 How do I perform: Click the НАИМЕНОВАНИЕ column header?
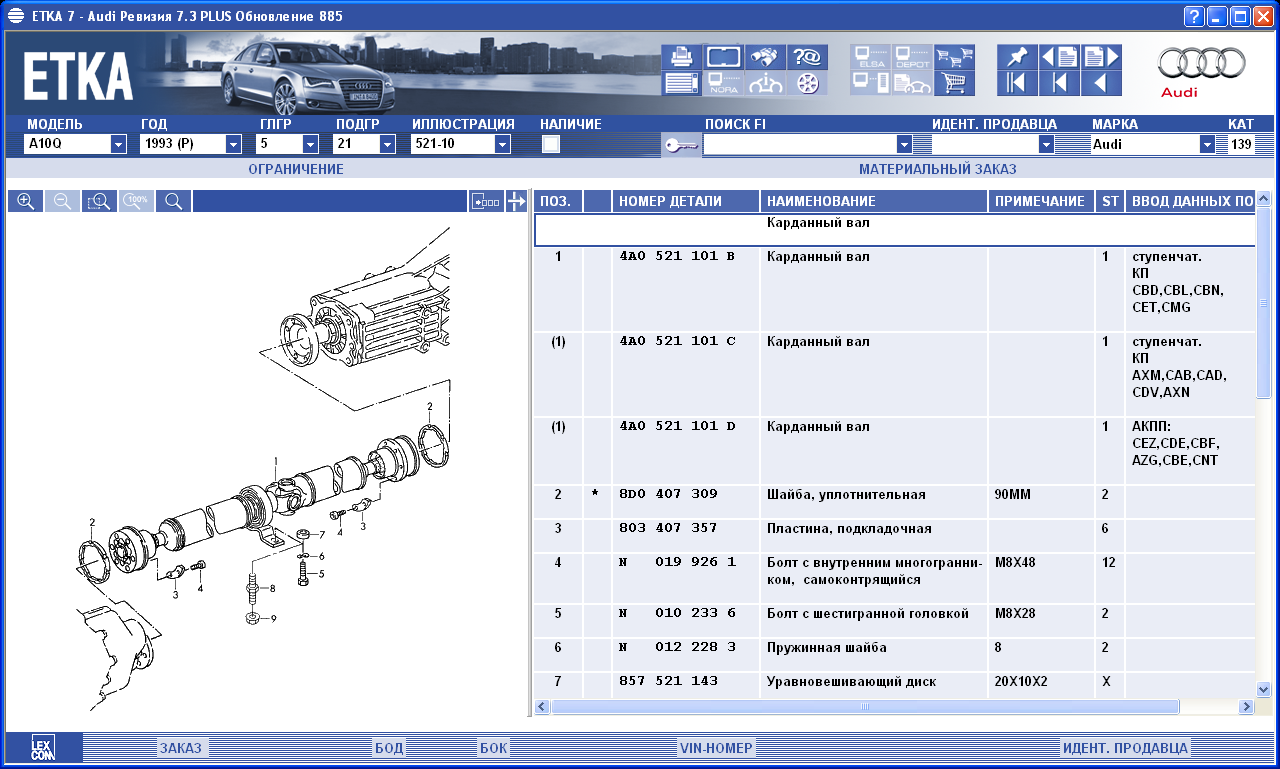874,201
